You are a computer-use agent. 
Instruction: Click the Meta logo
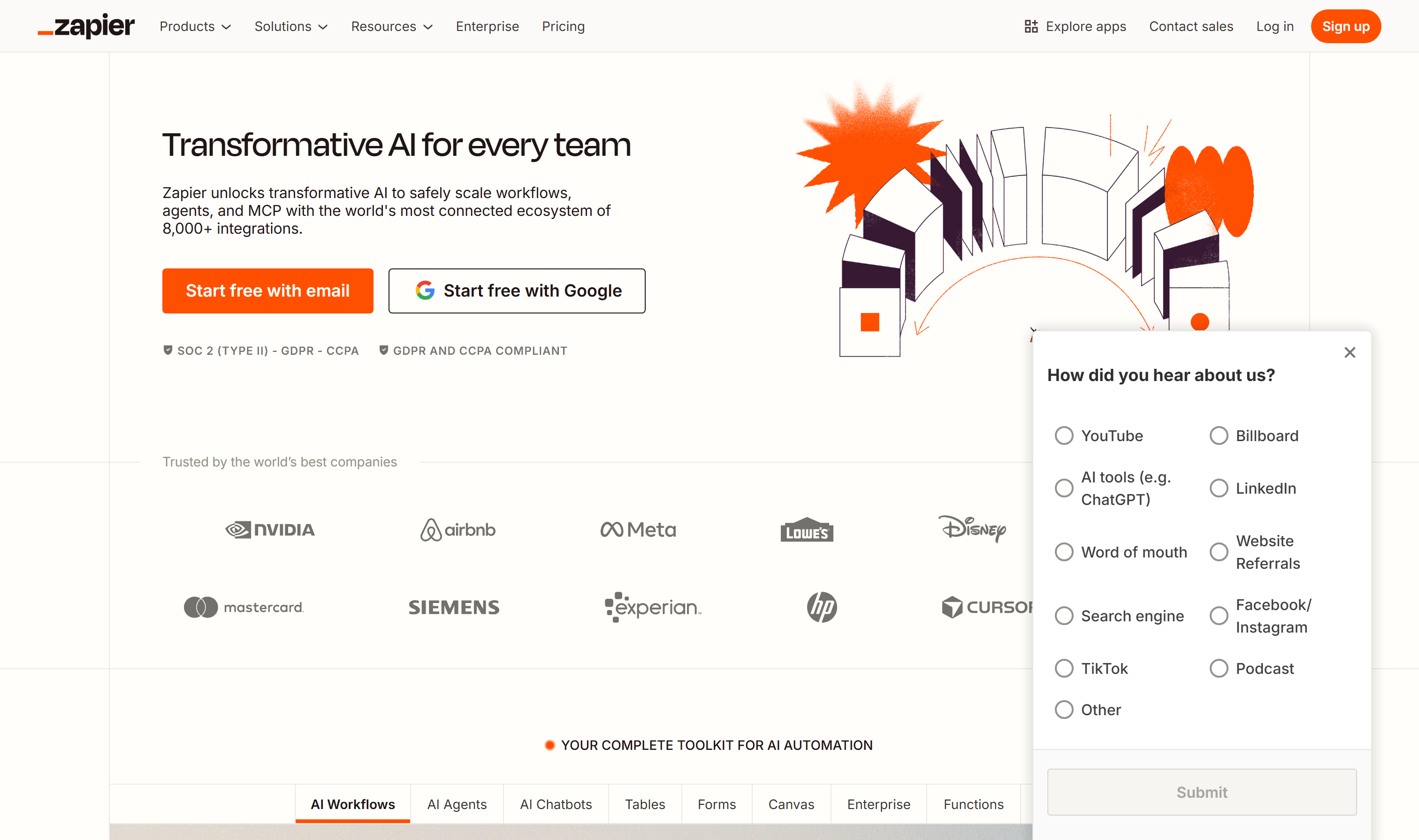tap(638, 530)
